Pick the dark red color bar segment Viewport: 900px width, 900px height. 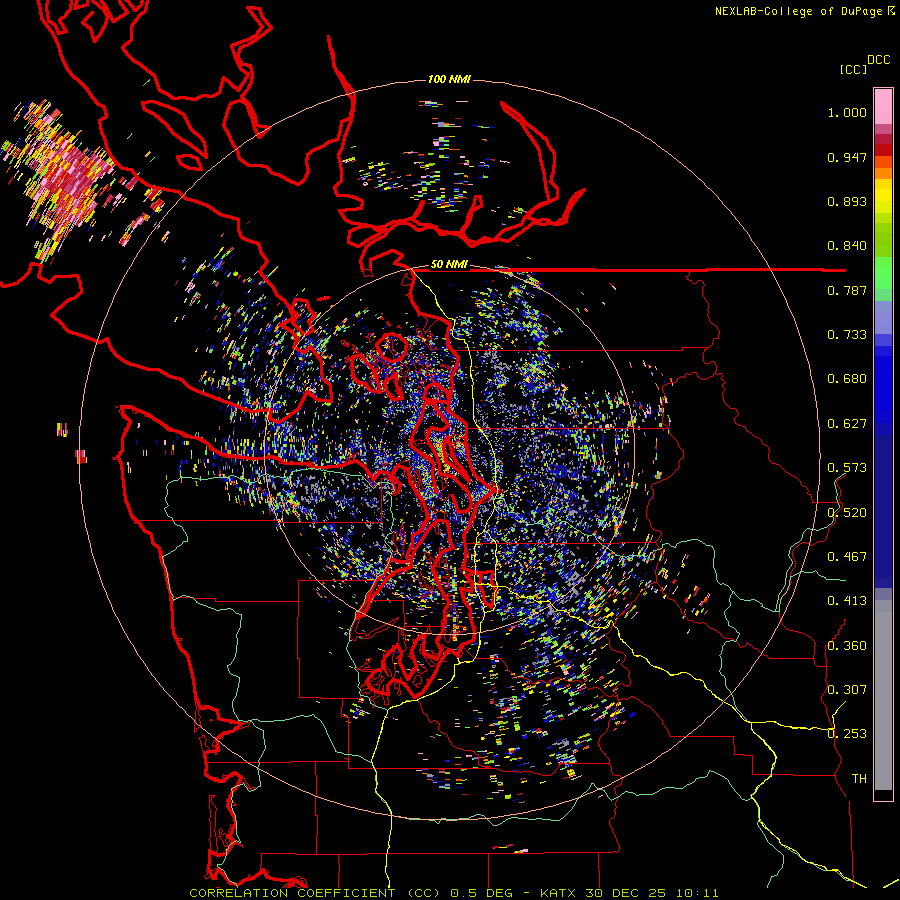[x=883, y=150]
